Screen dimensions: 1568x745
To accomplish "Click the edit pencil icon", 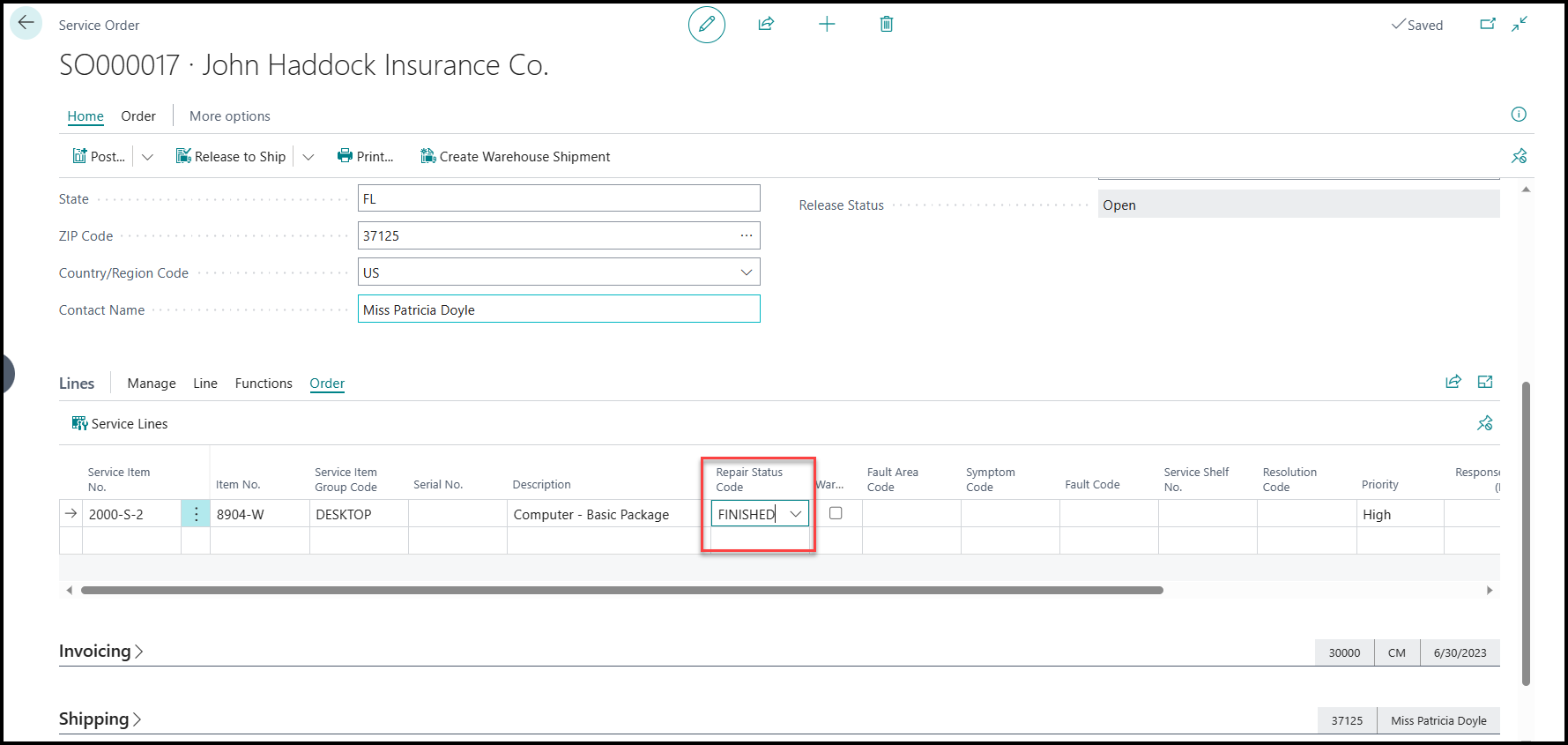I will [707, 25].
